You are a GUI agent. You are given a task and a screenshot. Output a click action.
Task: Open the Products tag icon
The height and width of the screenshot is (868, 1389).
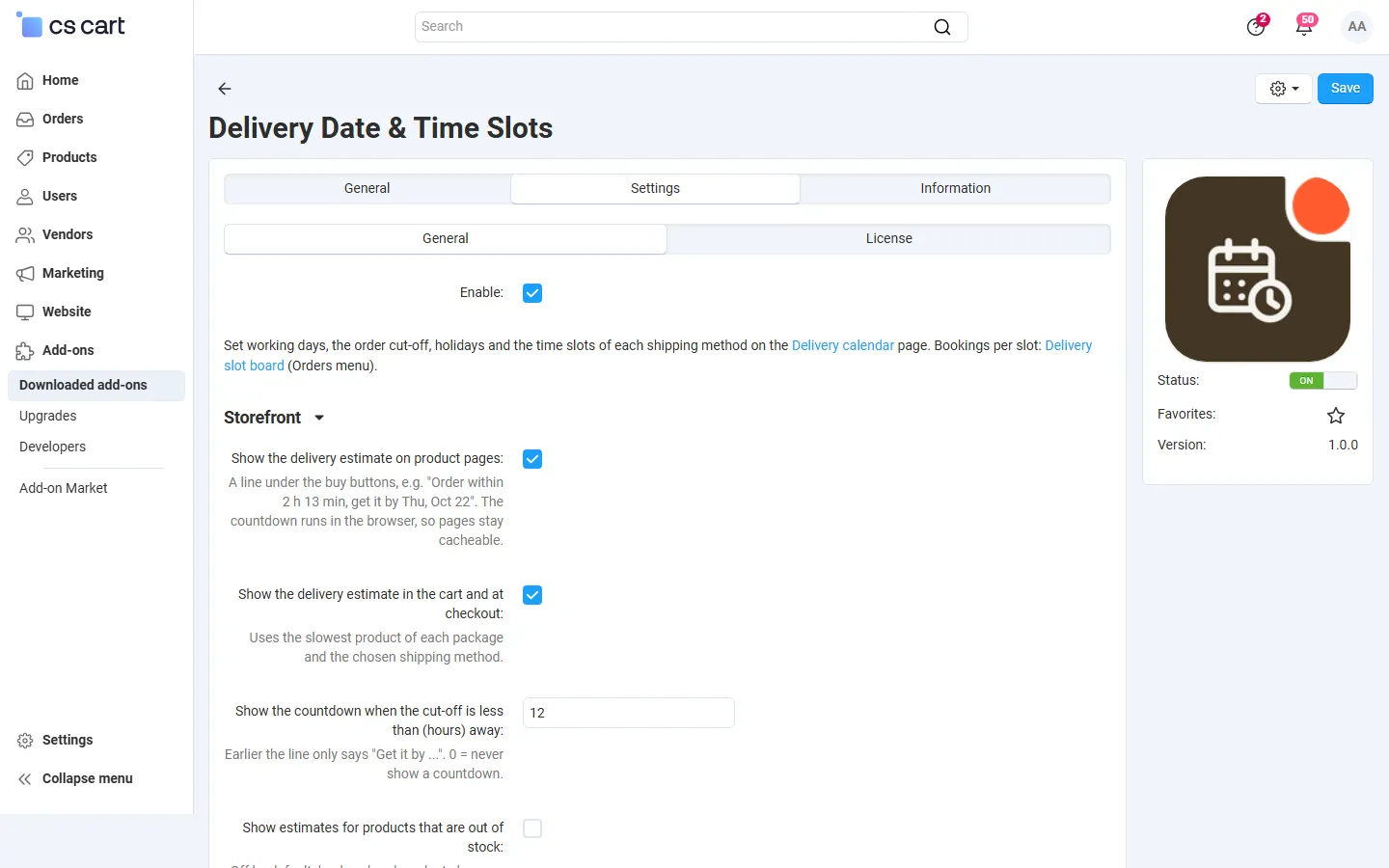tap(25, 158)
